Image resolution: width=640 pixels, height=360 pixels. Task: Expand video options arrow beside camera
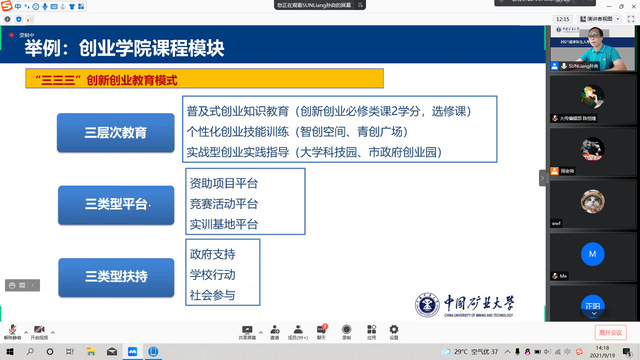[53, 333]
